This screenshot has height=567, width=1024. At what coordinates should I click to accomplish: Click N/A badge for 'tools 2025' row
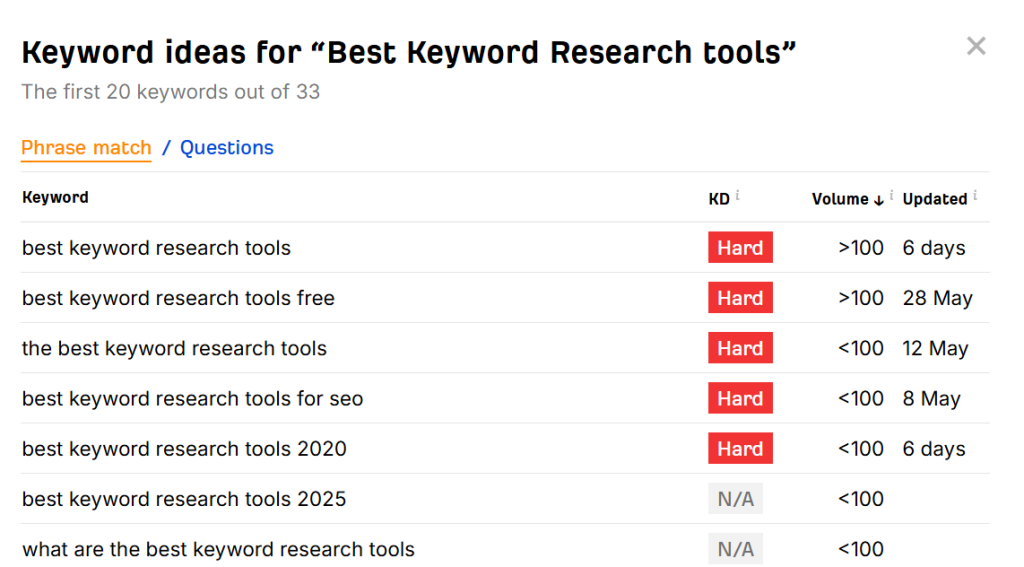[x=735, y=499]
